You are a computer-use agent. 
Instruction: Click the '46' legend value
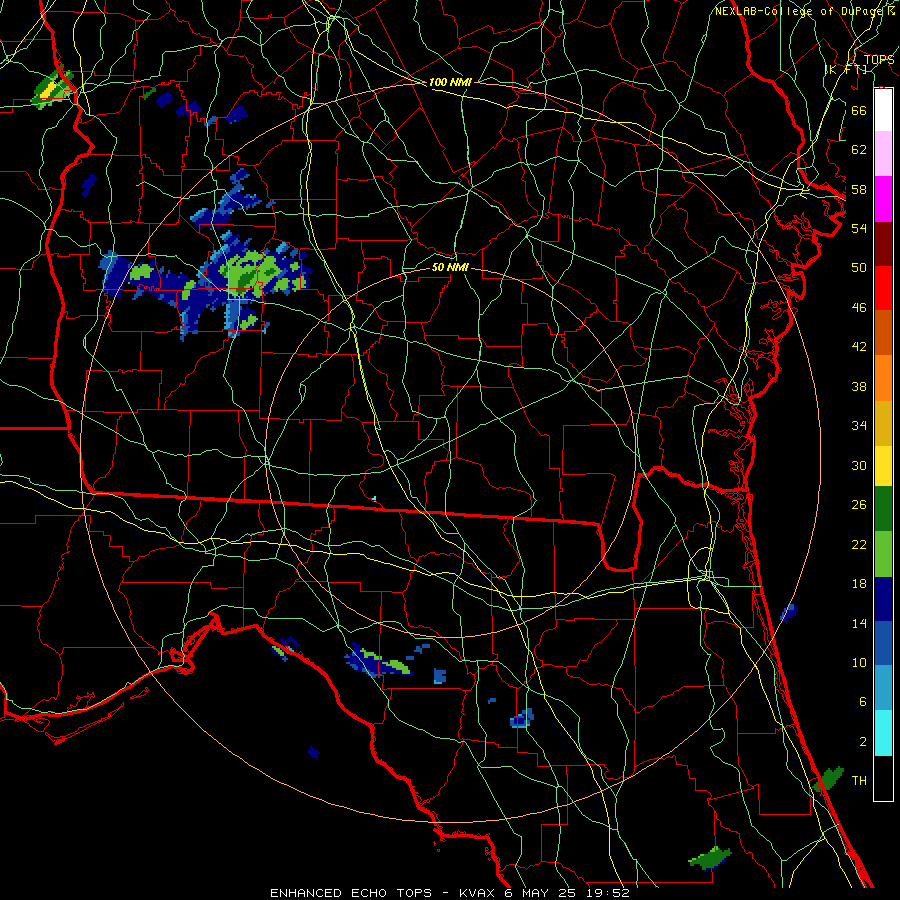coord(859,308)
